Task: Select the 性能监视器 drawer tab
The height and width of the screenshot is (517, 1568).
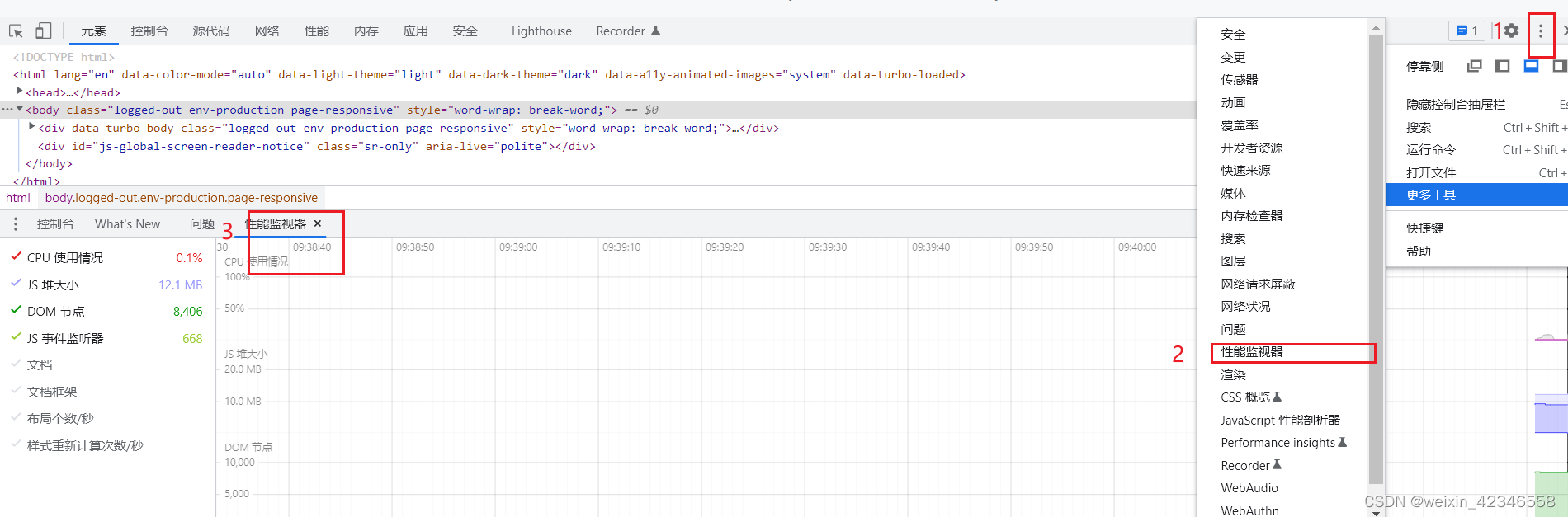Action: click(276, 224)
